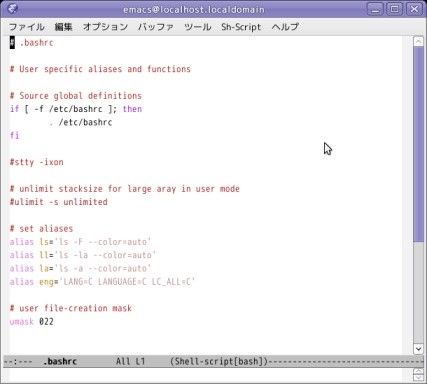Click the '#ulimit -s unlimited' line
Image resolution: width=427 pixels, height=384 pixels.
coord(58,202)
